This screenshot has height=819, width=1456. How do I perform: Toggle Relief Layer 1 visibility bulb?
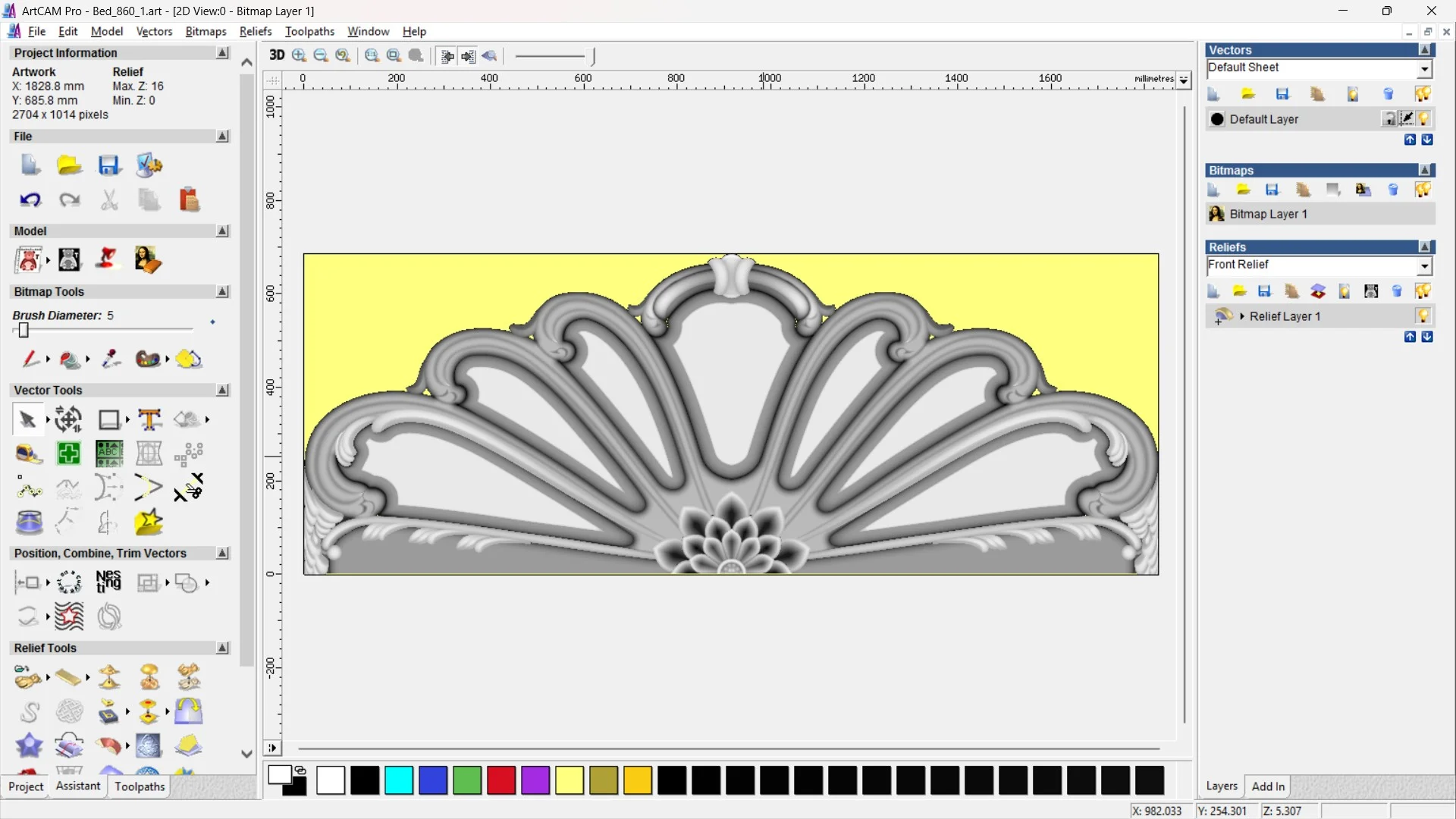pos(1423,316)
